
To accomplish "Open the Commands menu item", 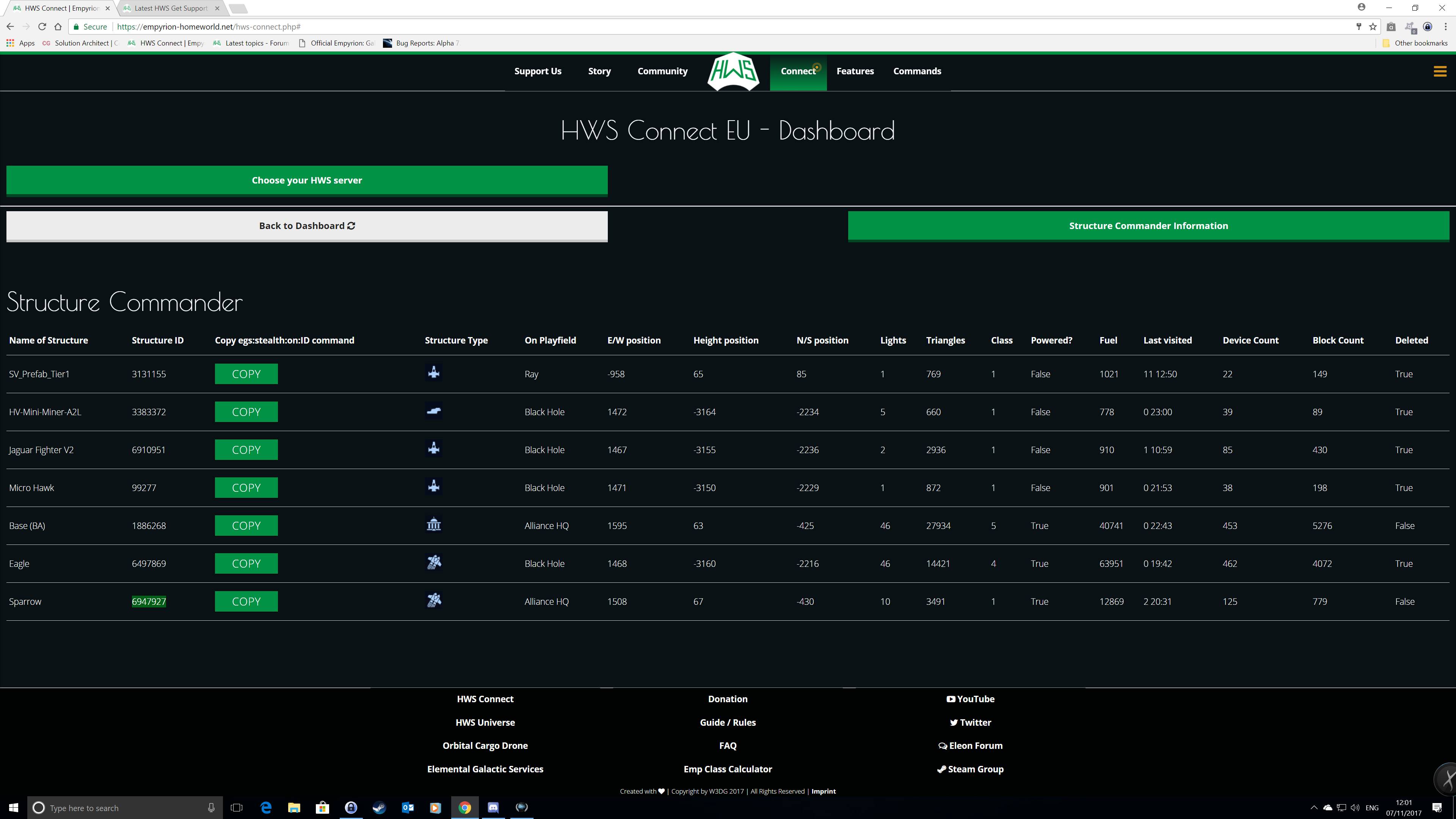I will (917, 71).
